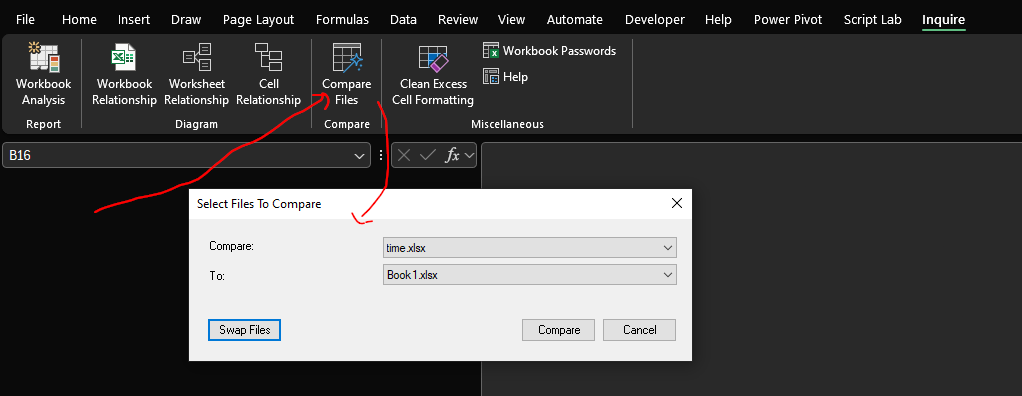This screenshot has height=396, width=1022.
Task: Switch to the Draw tab
Action: 186,20
